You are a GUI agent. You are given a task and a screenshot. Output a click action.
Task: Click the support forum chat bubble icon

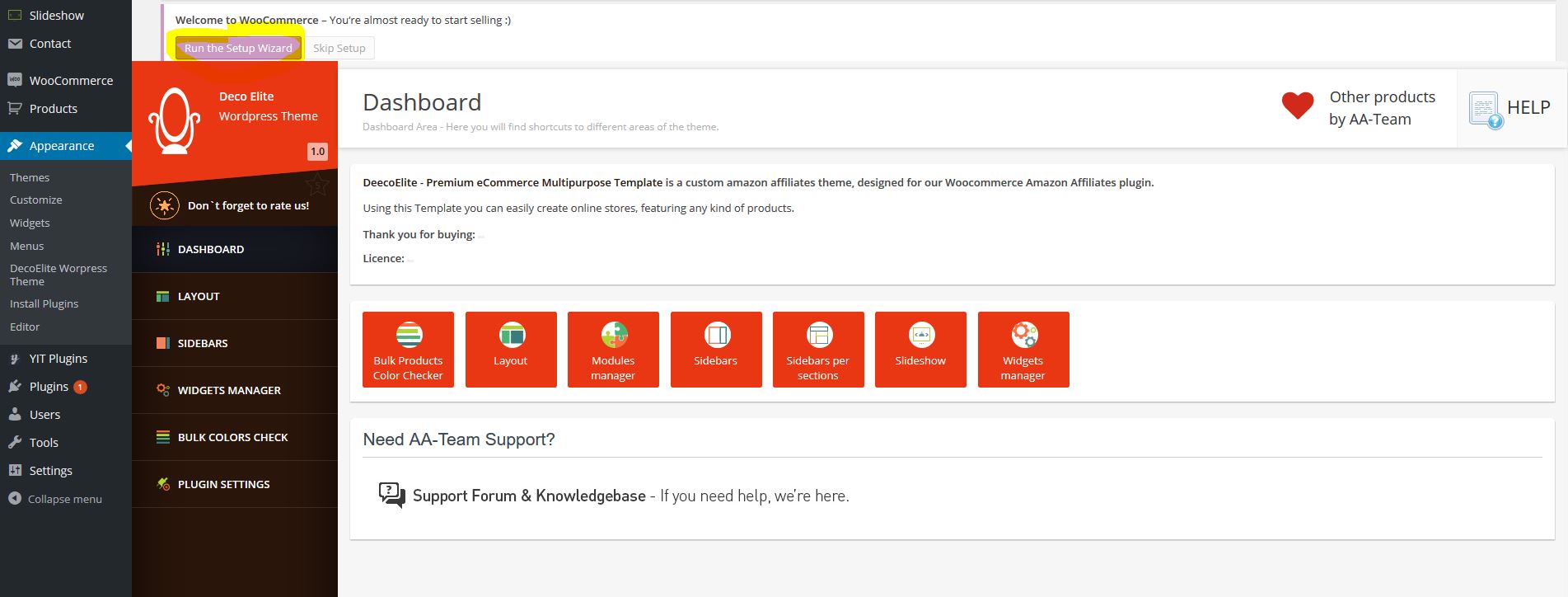[391, 495]
